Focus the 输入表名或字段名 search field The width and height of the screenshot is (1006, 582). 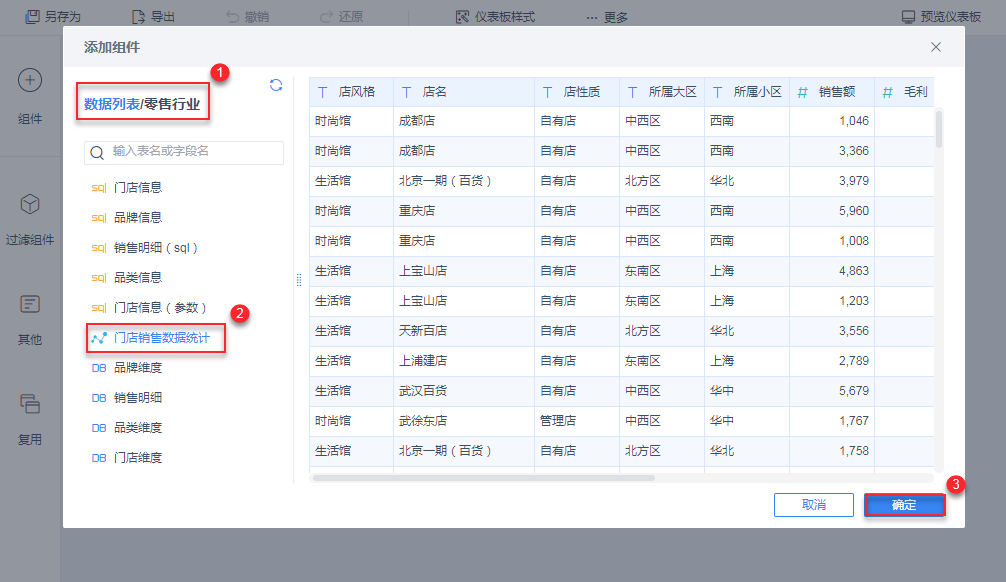tap(183, 153)
